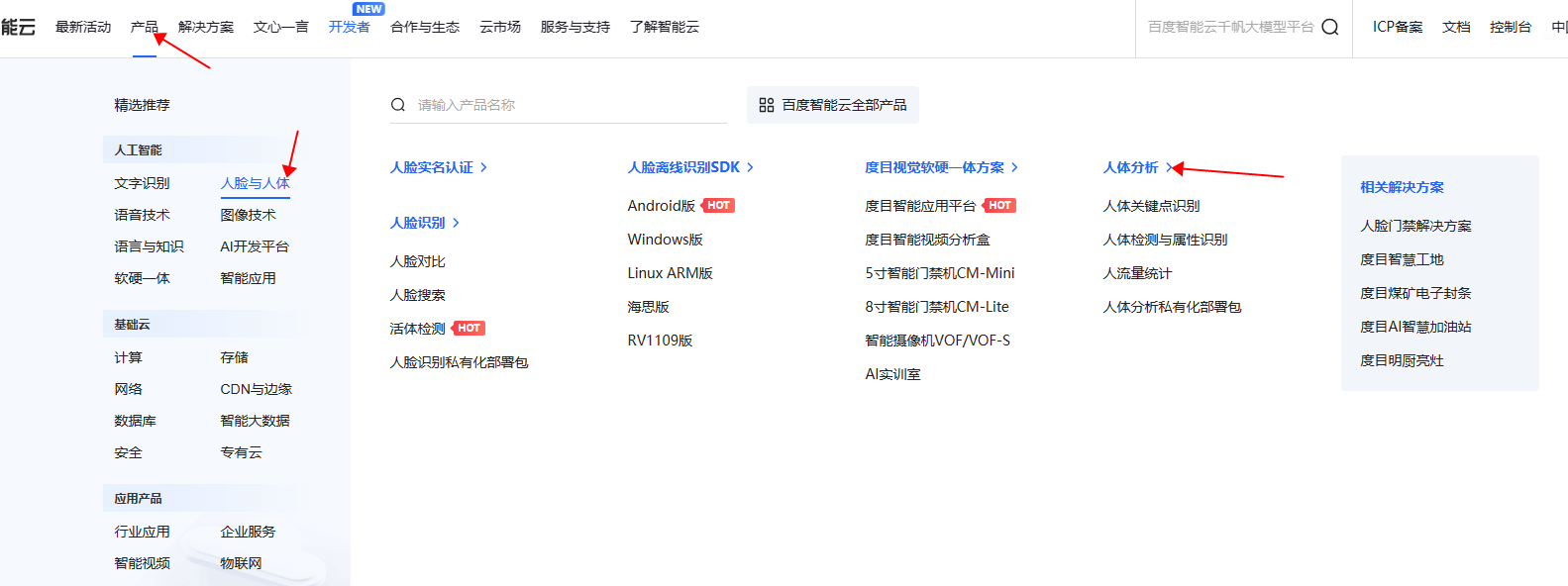Open the 度目智能视频分析盒 link
Image resolution: width=1568 pixels, height=586 pixels.
[x=928, y=240]
